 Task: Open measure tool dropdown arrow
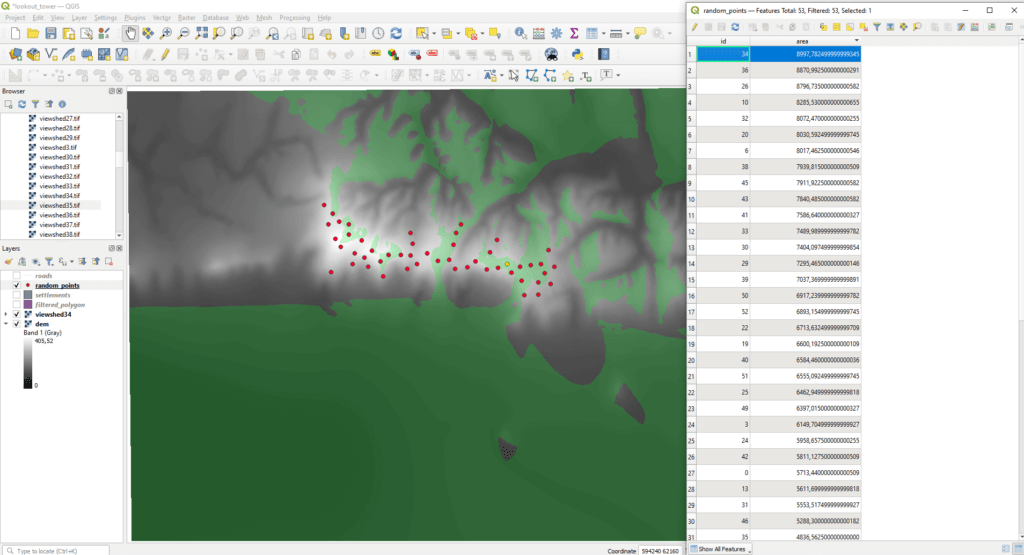tap(628, 33)
